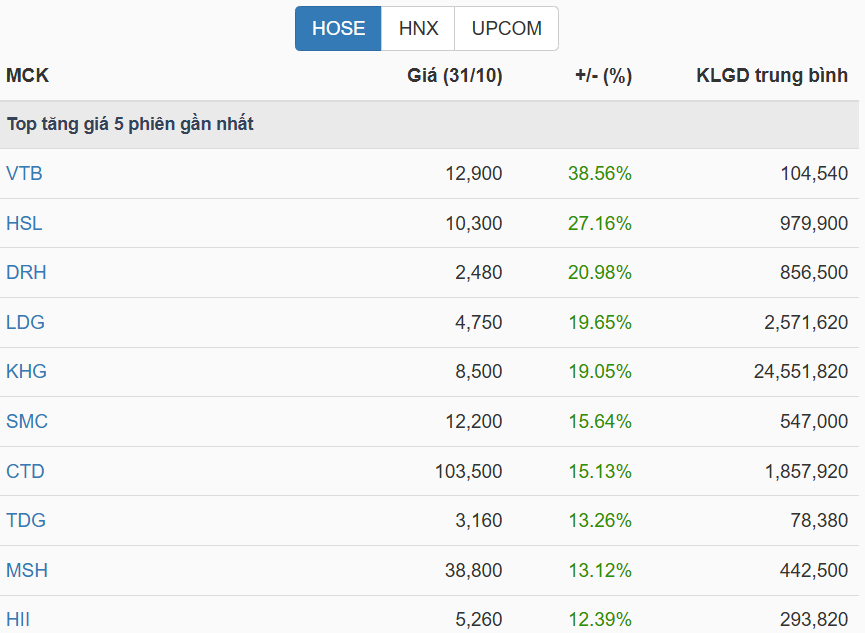Open the SMC stock link

(x=27, y=421)
